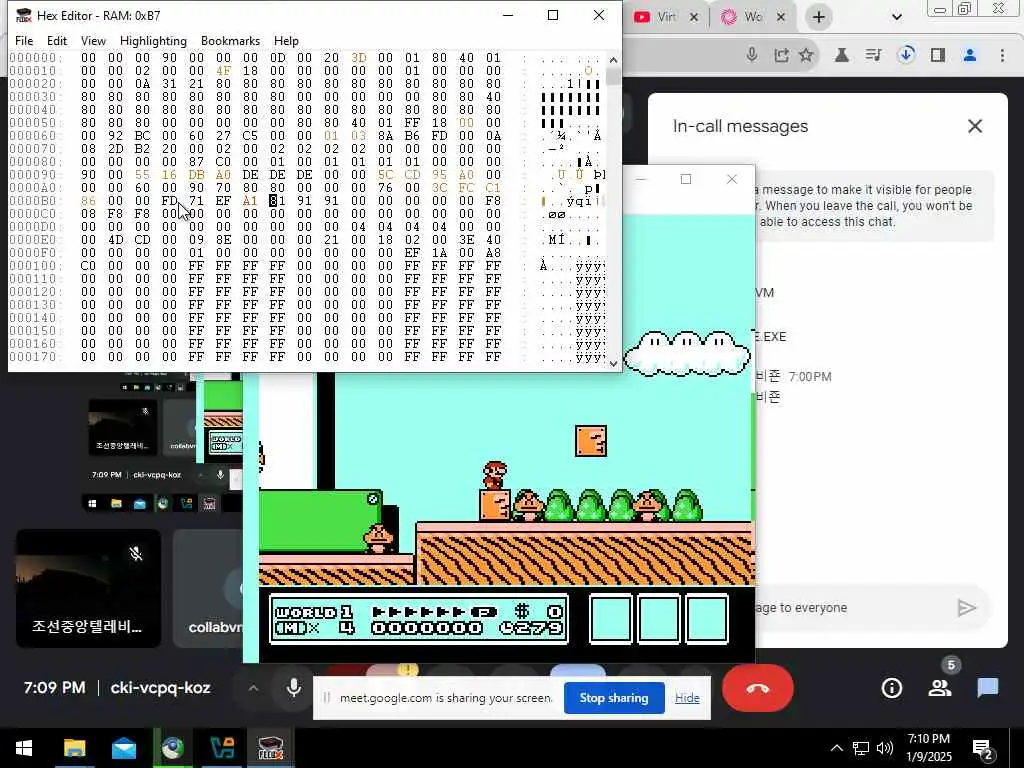Bookmark this tab with the star icon

point(806,55)
